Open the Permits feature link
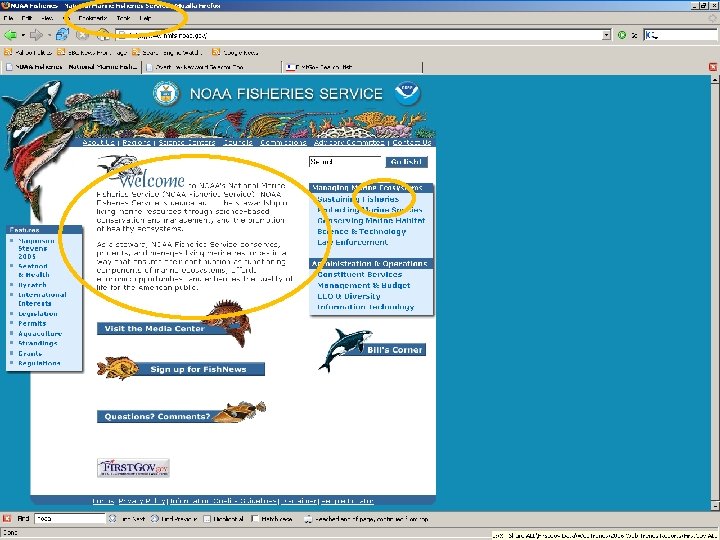 (x=32, y=323)
